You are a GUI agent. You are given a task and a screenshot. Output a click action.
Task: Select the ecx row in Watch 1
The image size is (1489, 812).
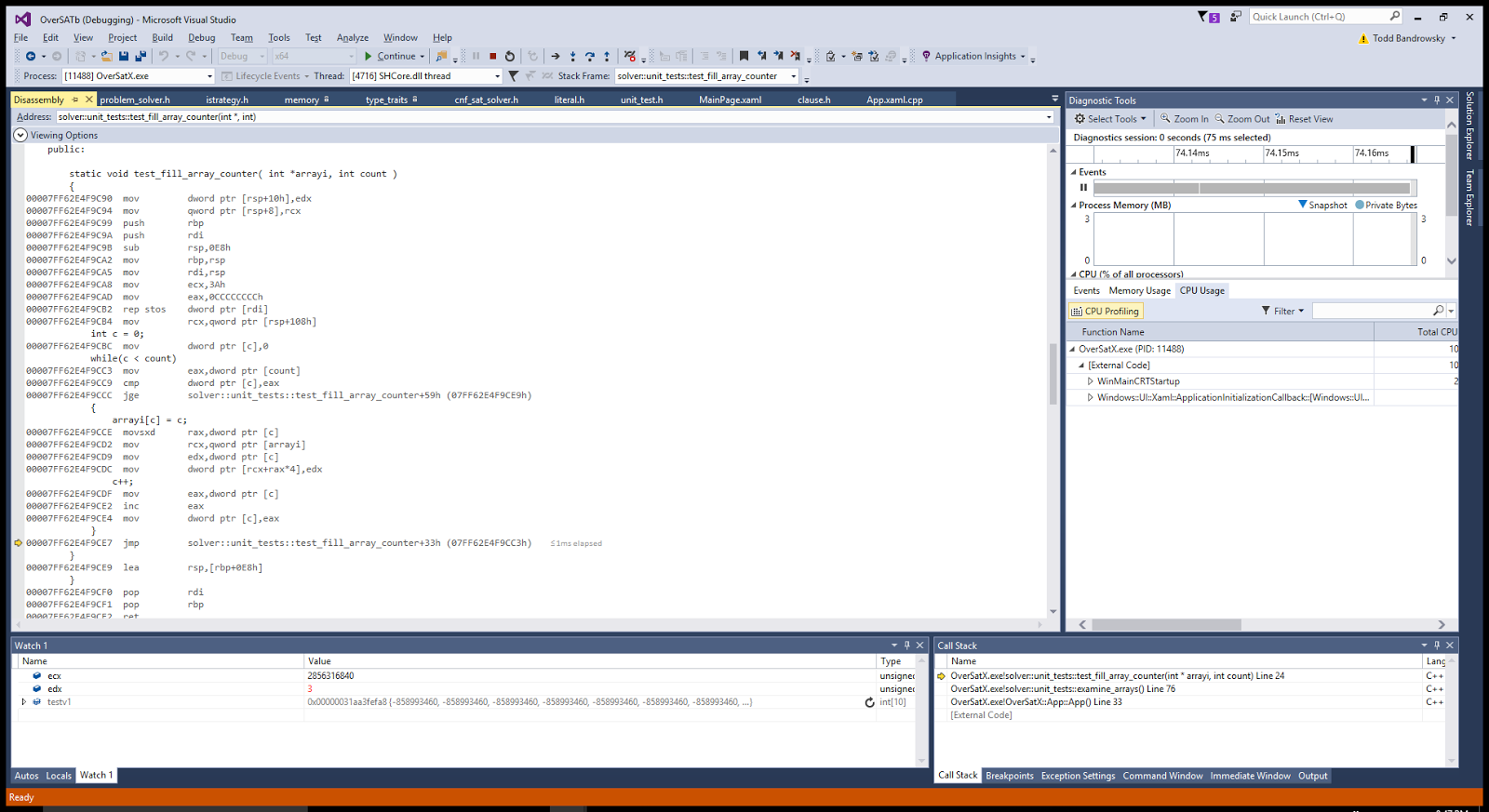[463, 676]
